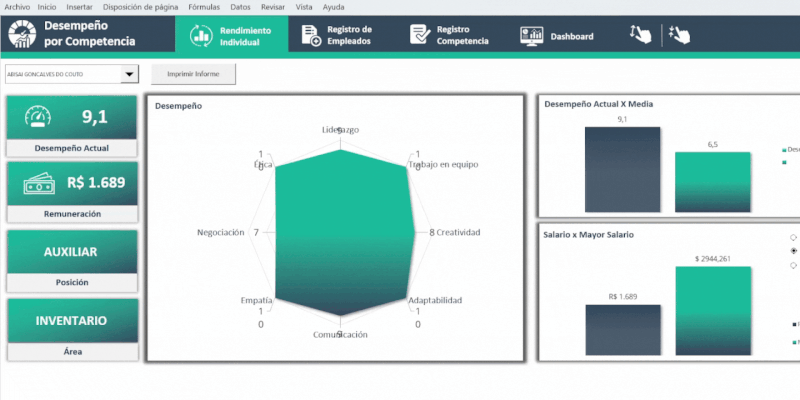Open the Archivo menu
Screen dimensions: 800x400
tap(17, 6)
